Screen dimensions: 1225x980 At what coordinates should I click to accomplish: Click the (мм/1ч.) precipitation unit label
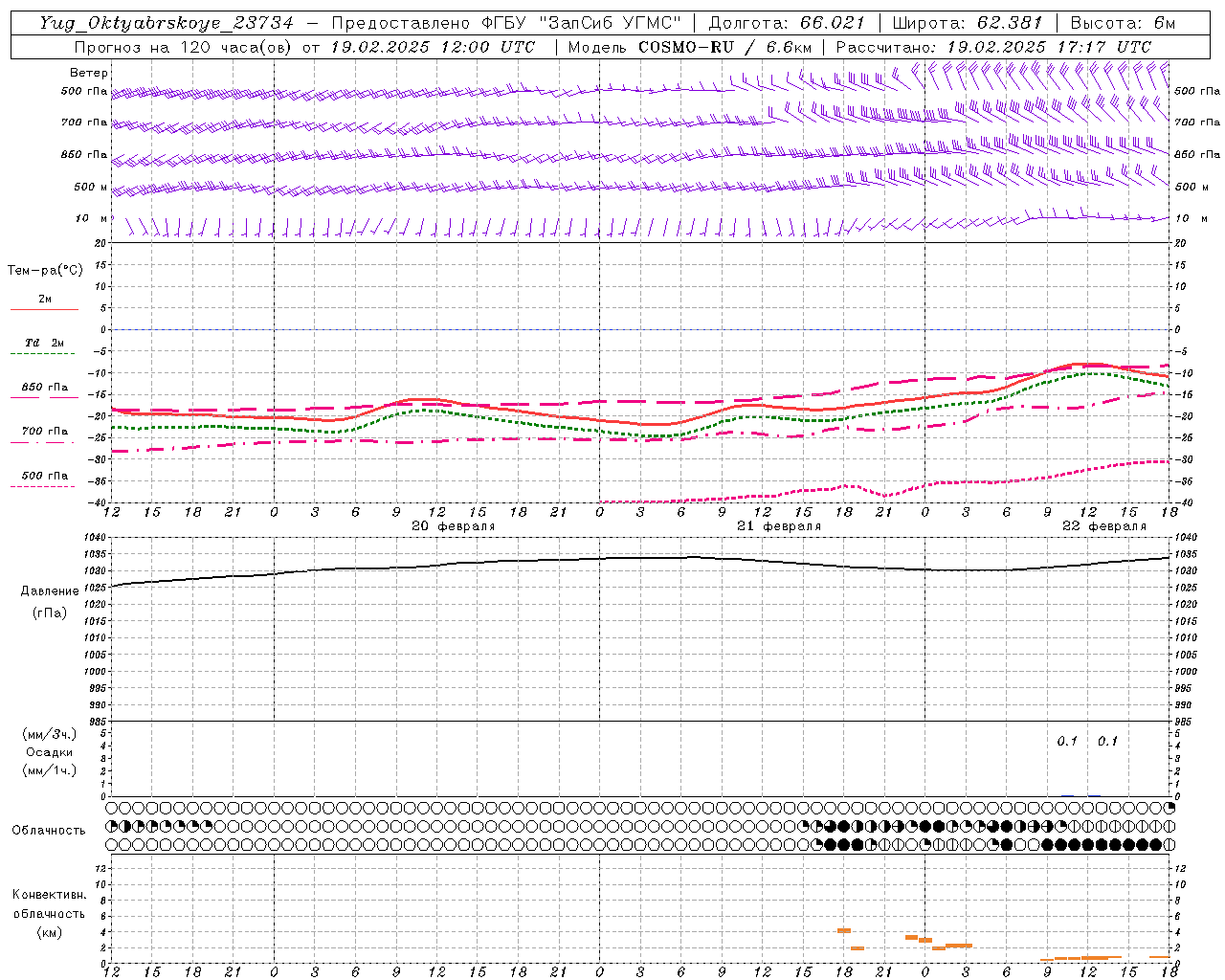click(x=50, y=770)
